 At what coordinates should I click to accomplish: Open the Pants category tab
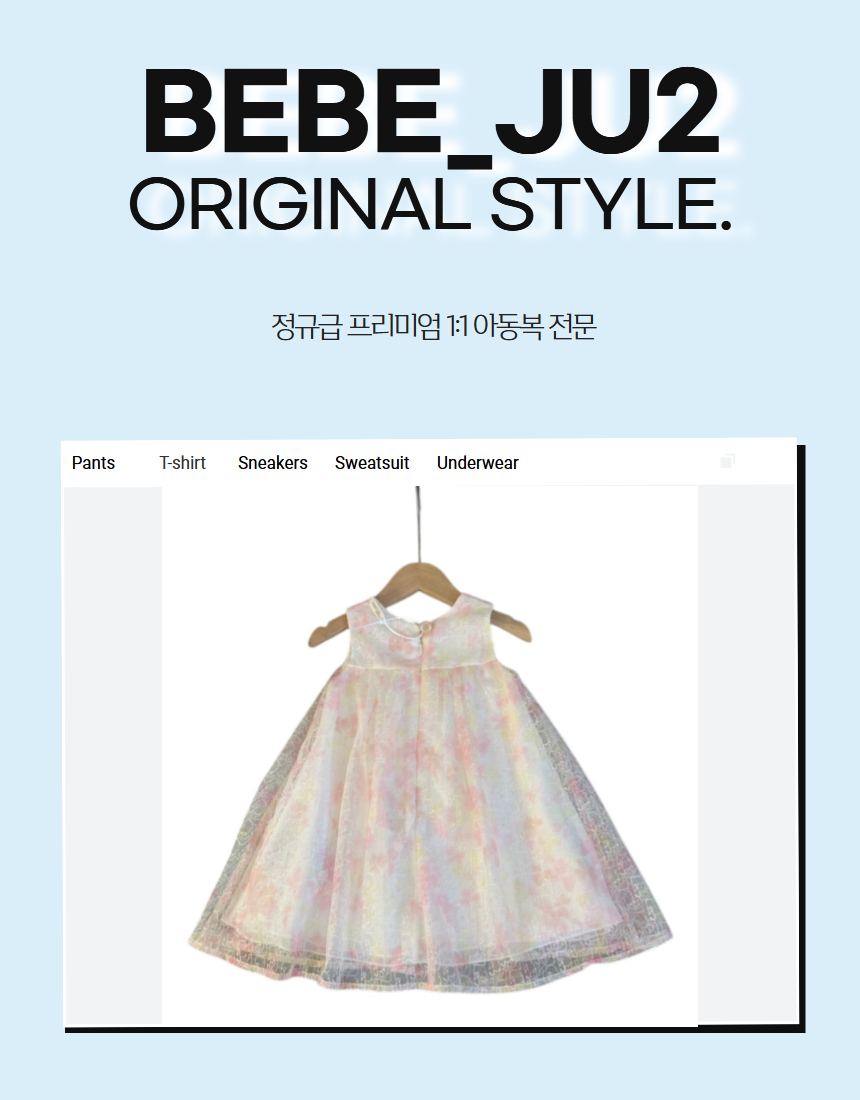(93, 463)
